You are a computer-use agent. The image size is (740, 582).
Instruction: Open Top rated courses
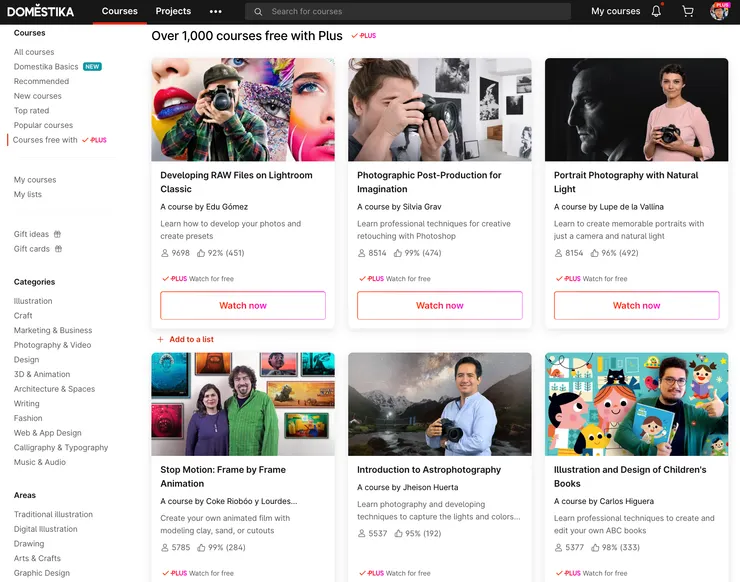(x=32, y=110)
